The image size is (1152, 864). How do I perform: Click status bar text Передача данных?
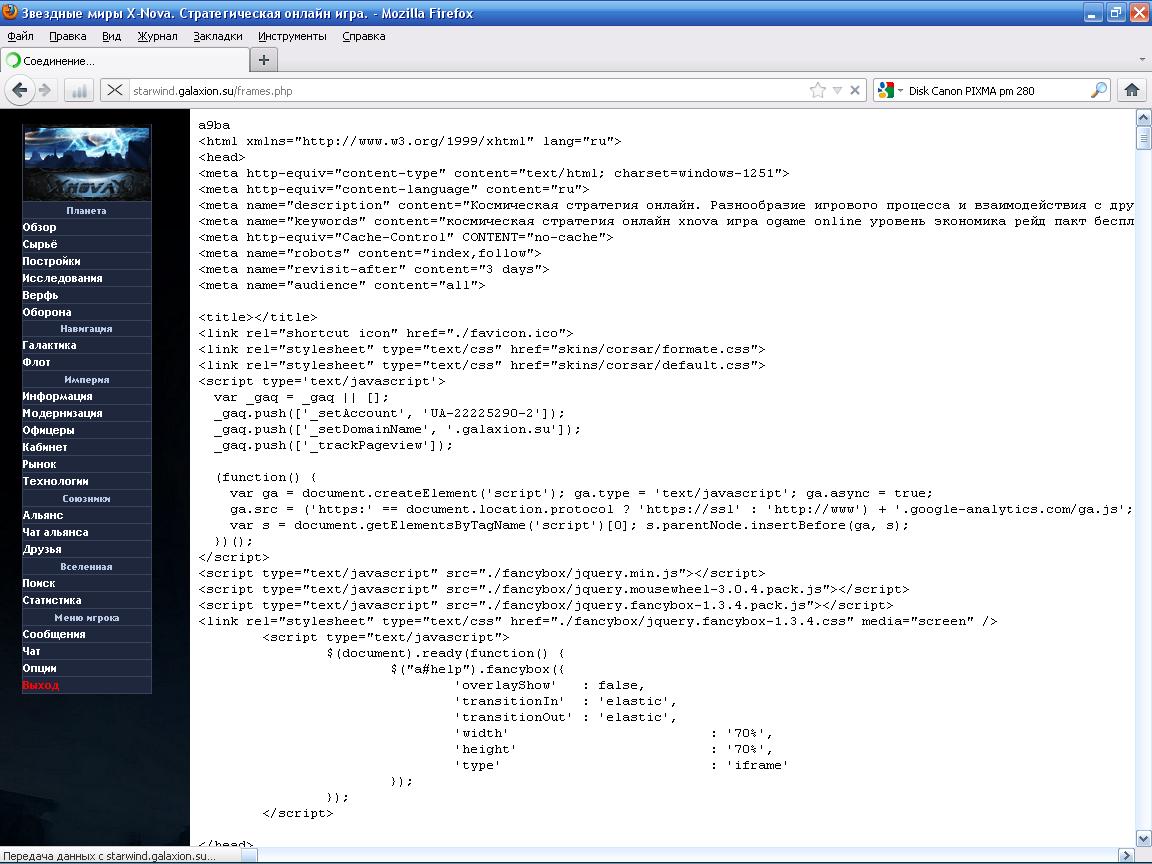tap(109, 856)
